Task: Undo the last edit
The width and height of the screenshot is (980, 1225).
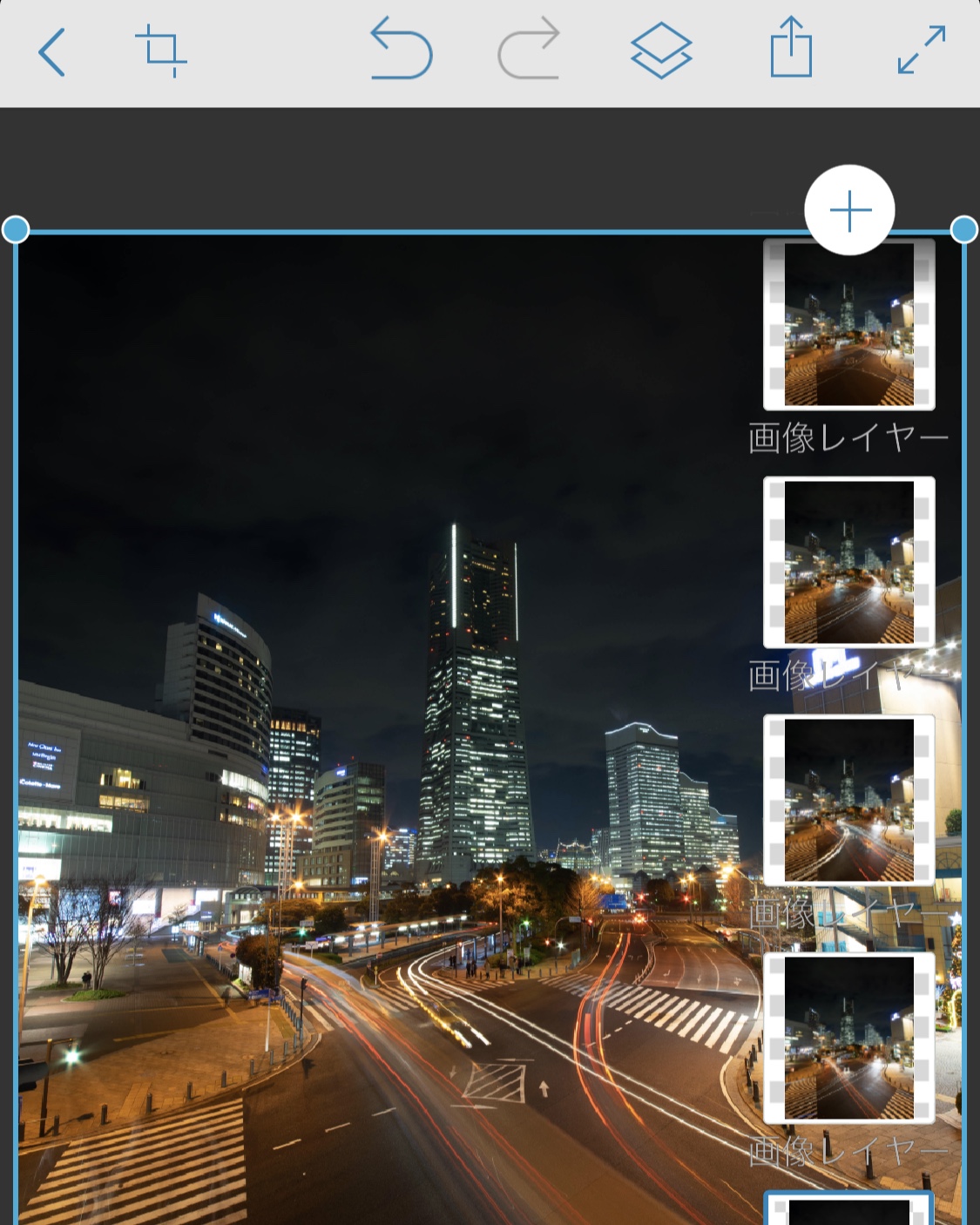Action: pos(401,50)
